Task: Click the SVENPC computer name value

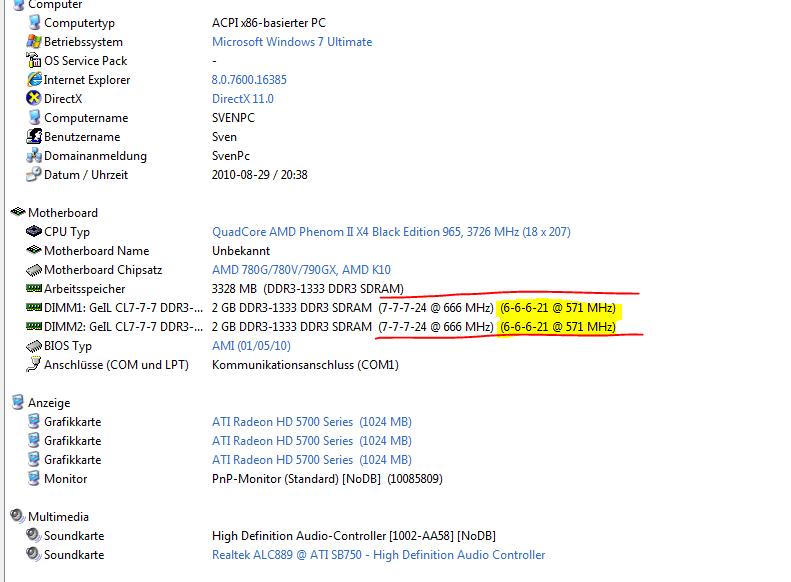Action: 233,118
